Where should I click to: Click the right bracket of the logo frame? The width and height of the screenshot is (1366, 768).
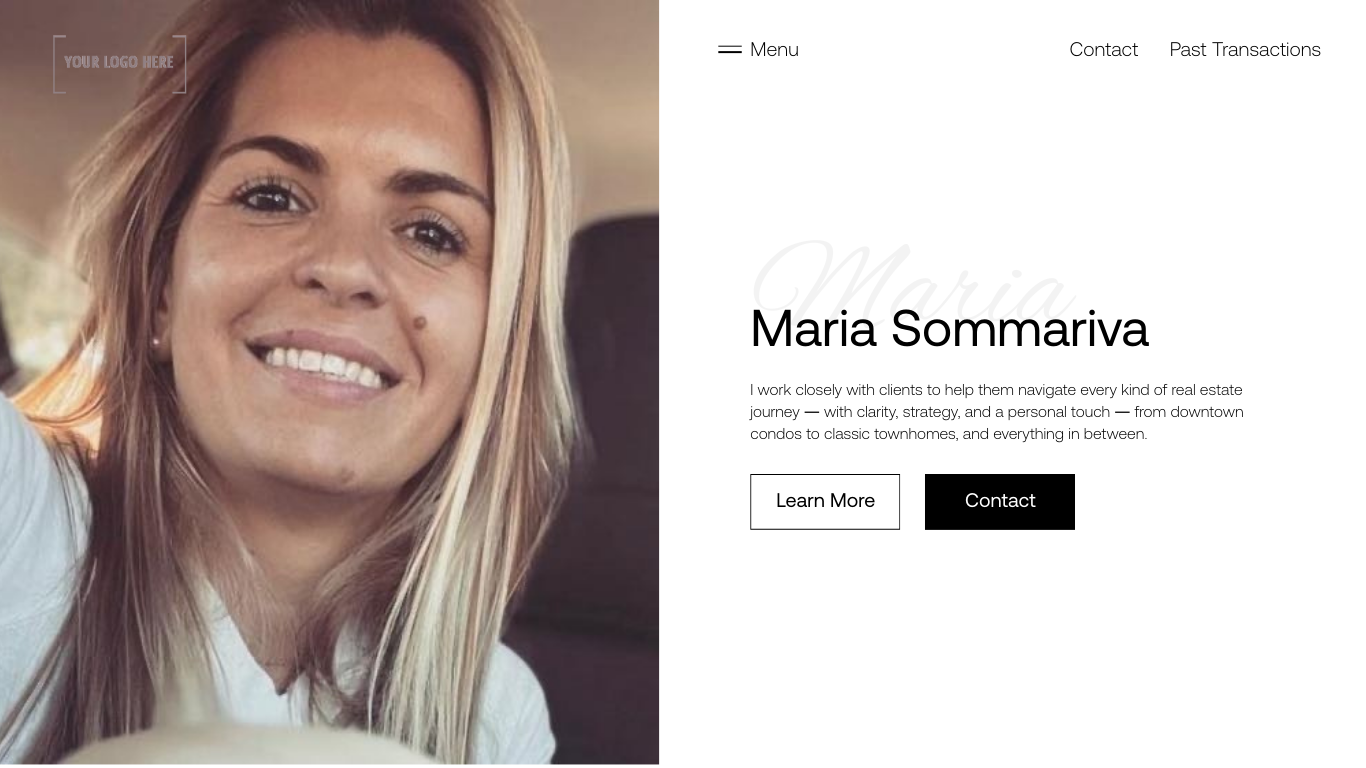180,64
